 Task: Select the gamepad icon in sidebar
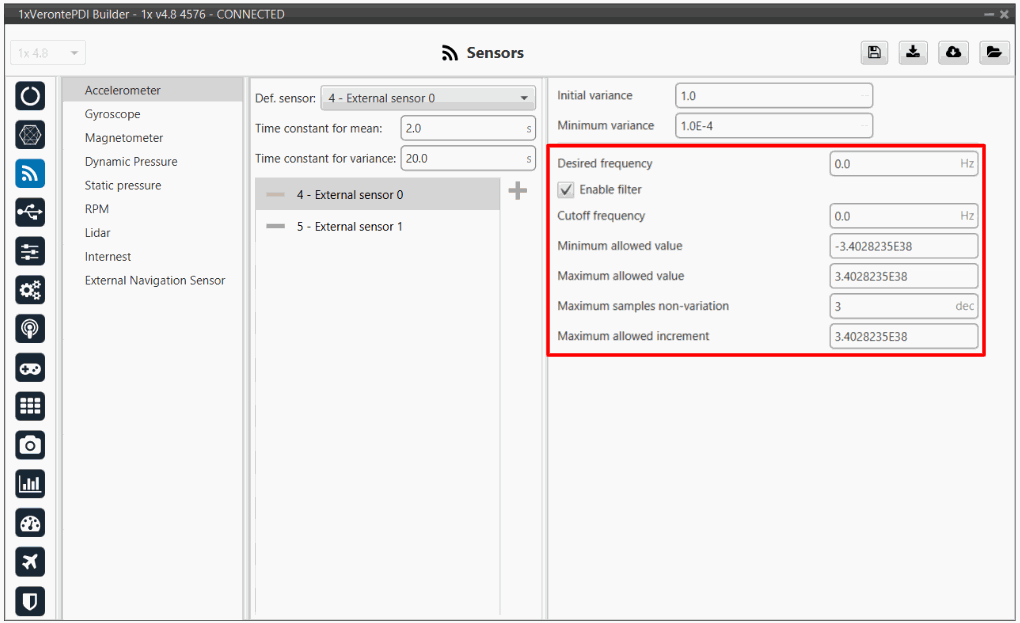click(x=30, y=368)
